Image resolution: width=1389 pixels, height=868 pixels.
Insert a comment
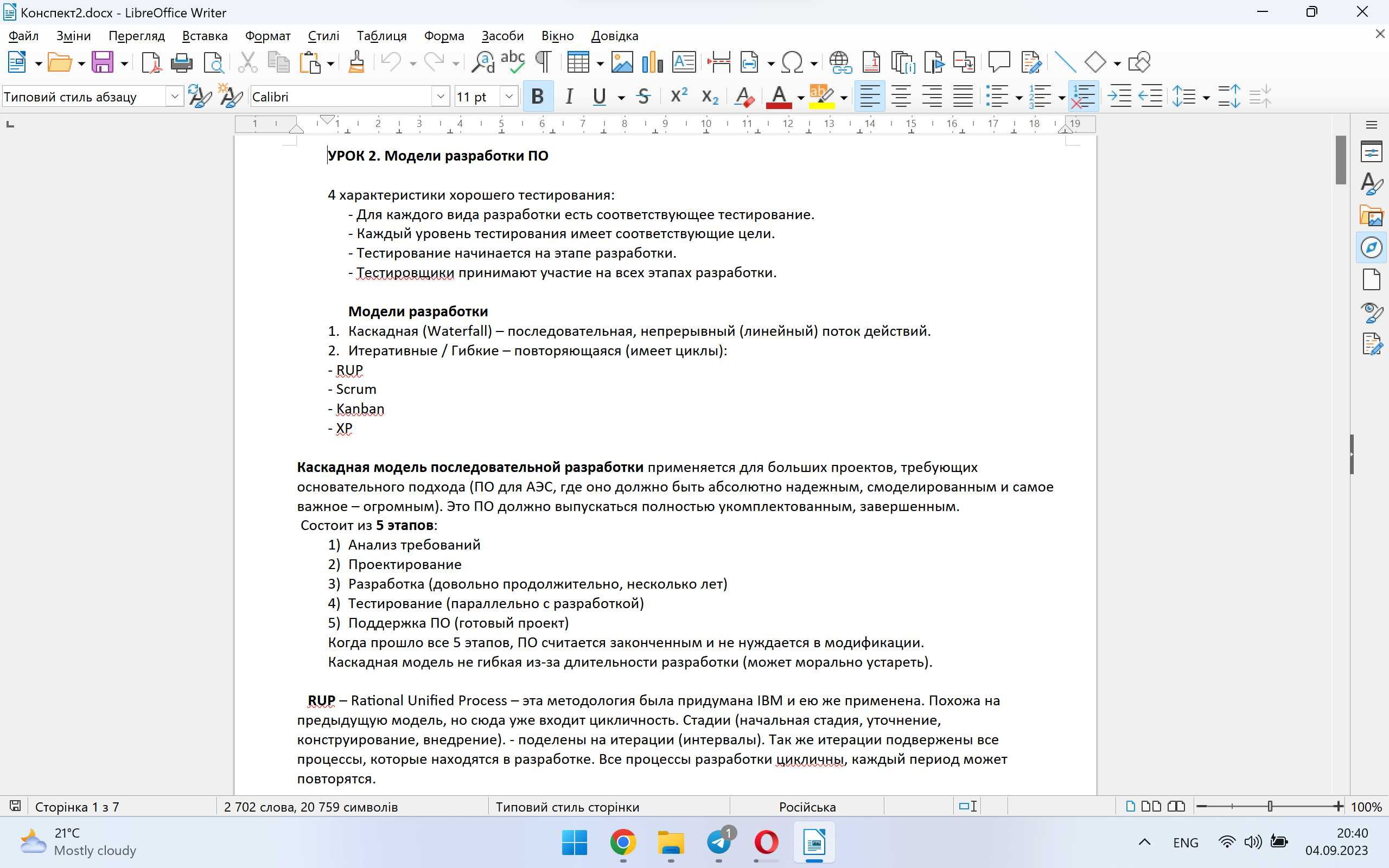pyautogui.click(x=999, y=62)
